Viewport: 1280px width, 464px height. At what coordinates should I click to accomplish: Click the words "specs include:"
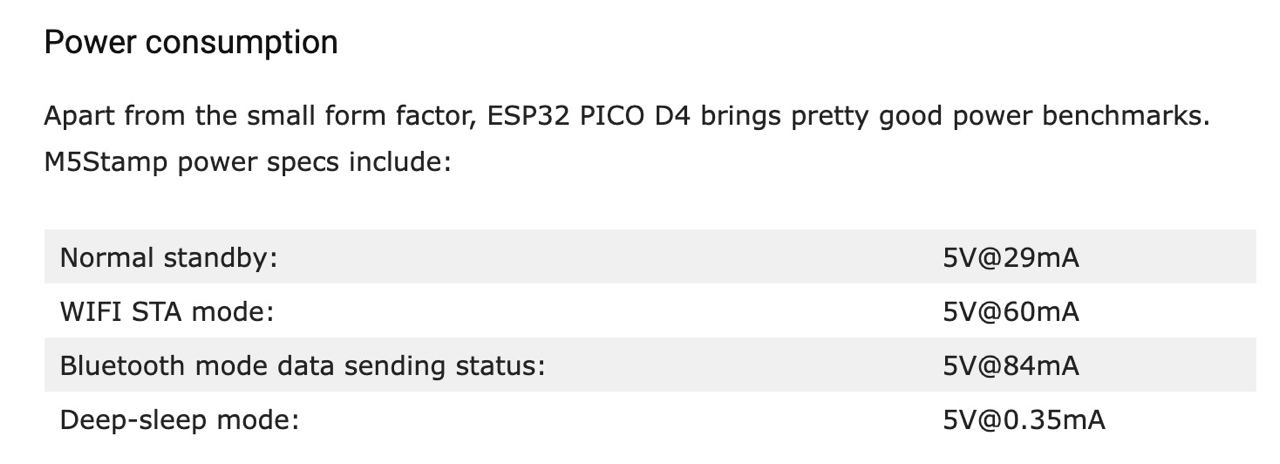pyautogui.click(x=356, y=162)
